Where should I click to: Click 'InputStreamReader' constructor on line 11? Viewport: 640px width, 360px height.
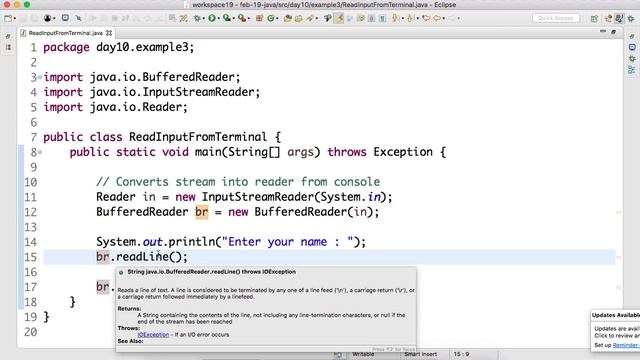[x=258, y=197]
